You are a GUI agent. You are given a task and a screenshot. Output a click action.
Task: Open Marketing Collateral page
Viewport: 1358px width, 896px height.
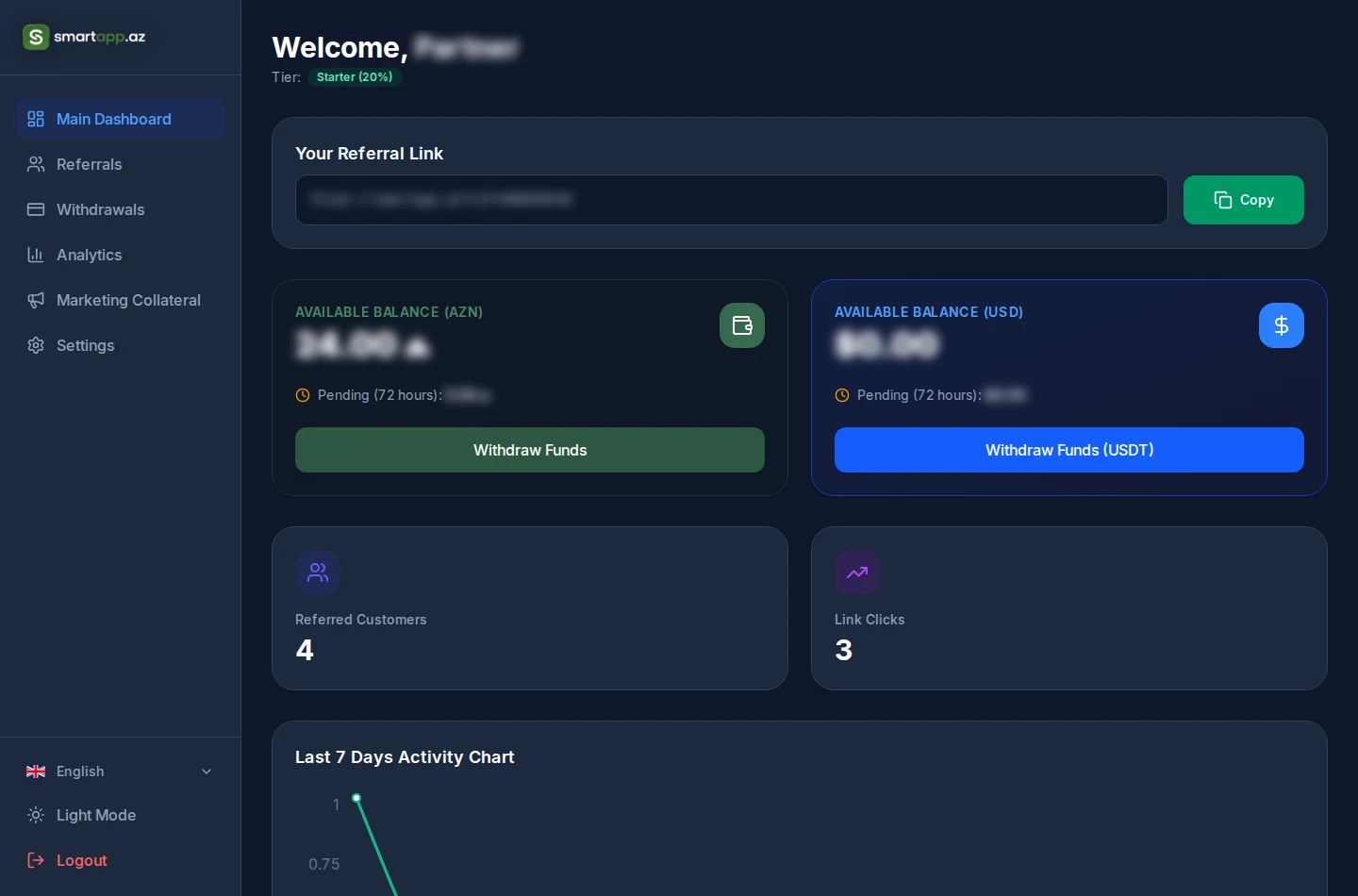coord(121,300)
